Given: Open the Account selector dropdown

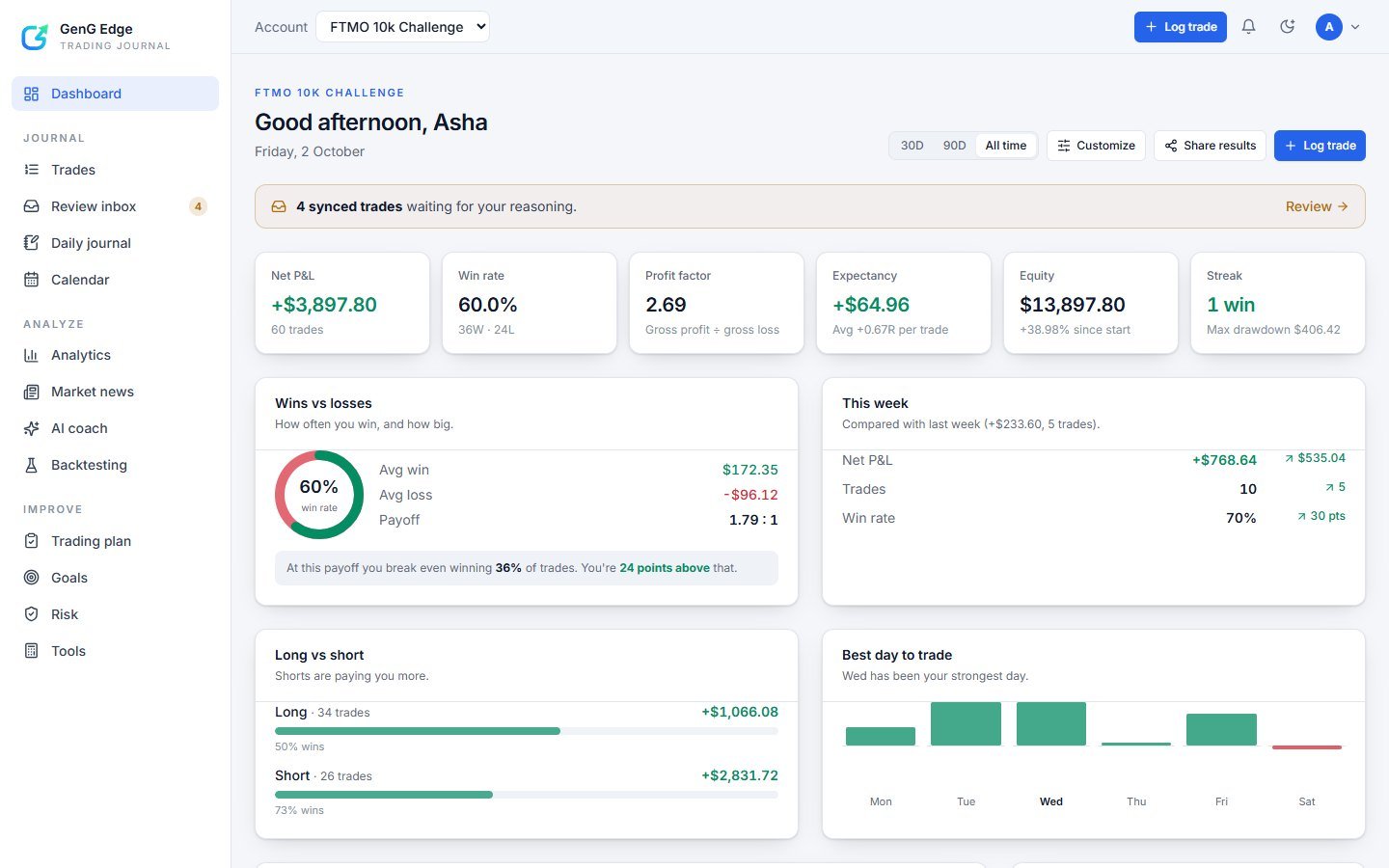Looking at the screenshot, I should (402, 27).
